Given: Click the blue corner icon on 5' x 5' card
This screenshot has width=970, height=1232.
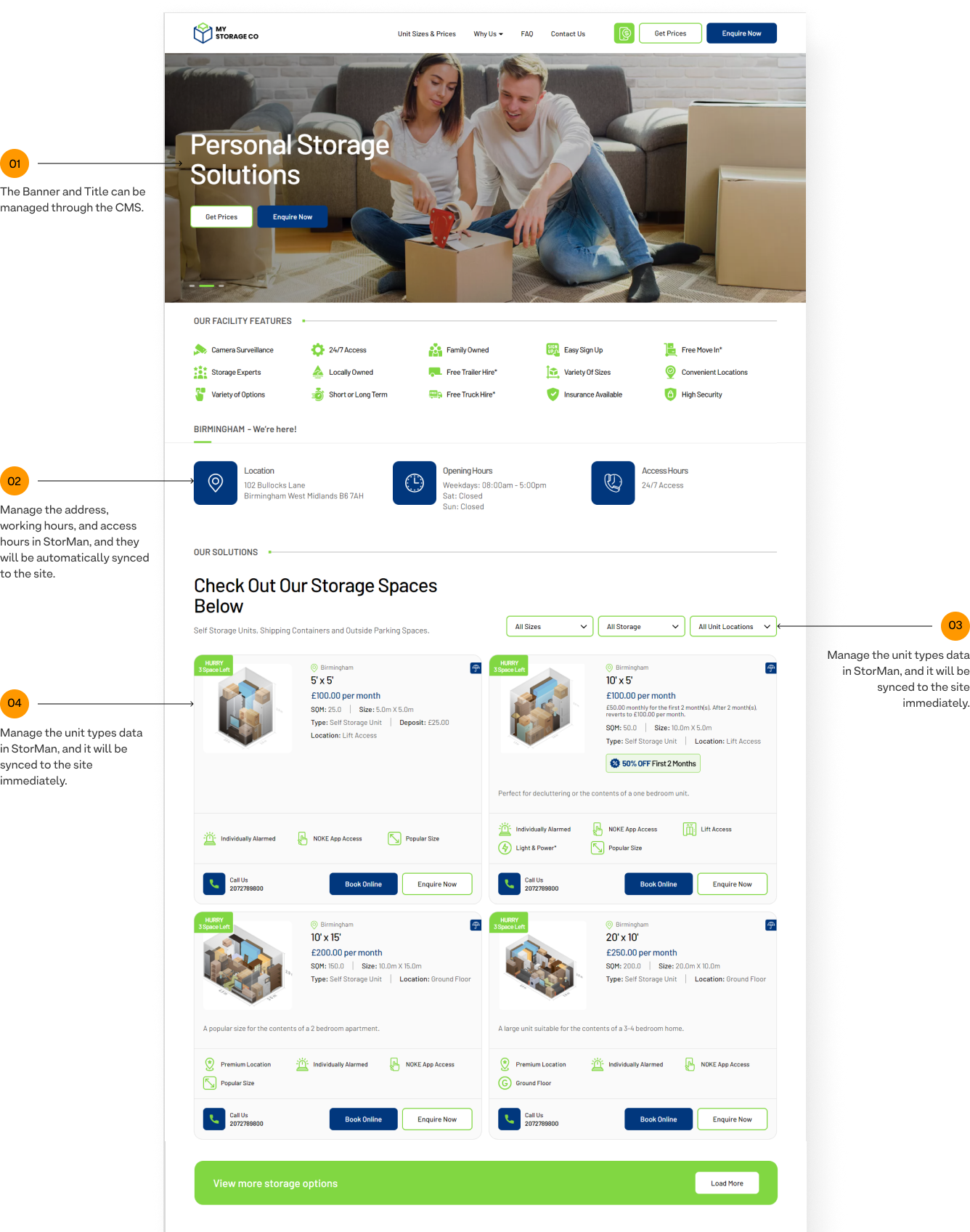Looking at the screenshot, I should [476, 668].
